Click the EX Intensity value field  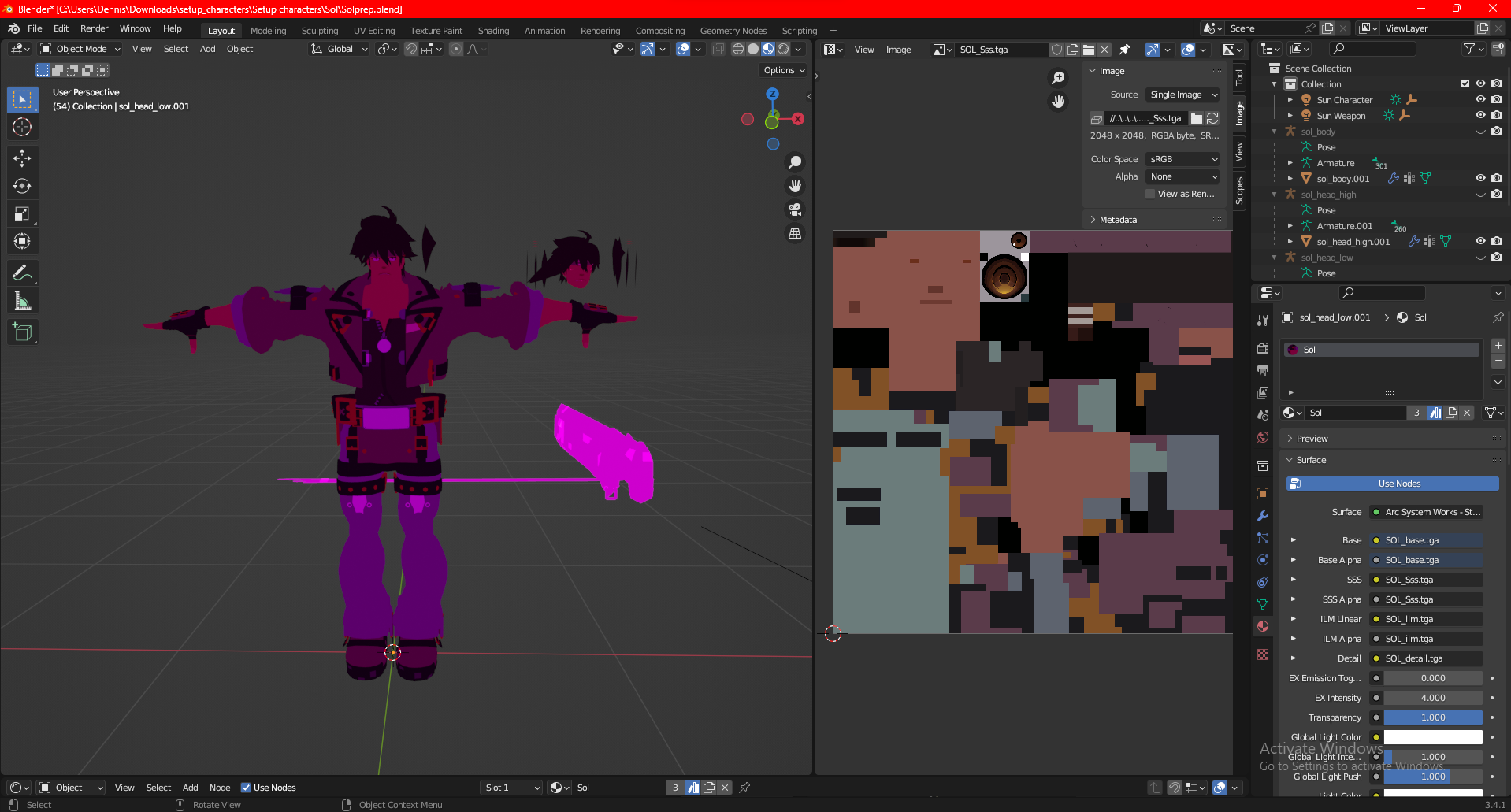click(1433, 698)
